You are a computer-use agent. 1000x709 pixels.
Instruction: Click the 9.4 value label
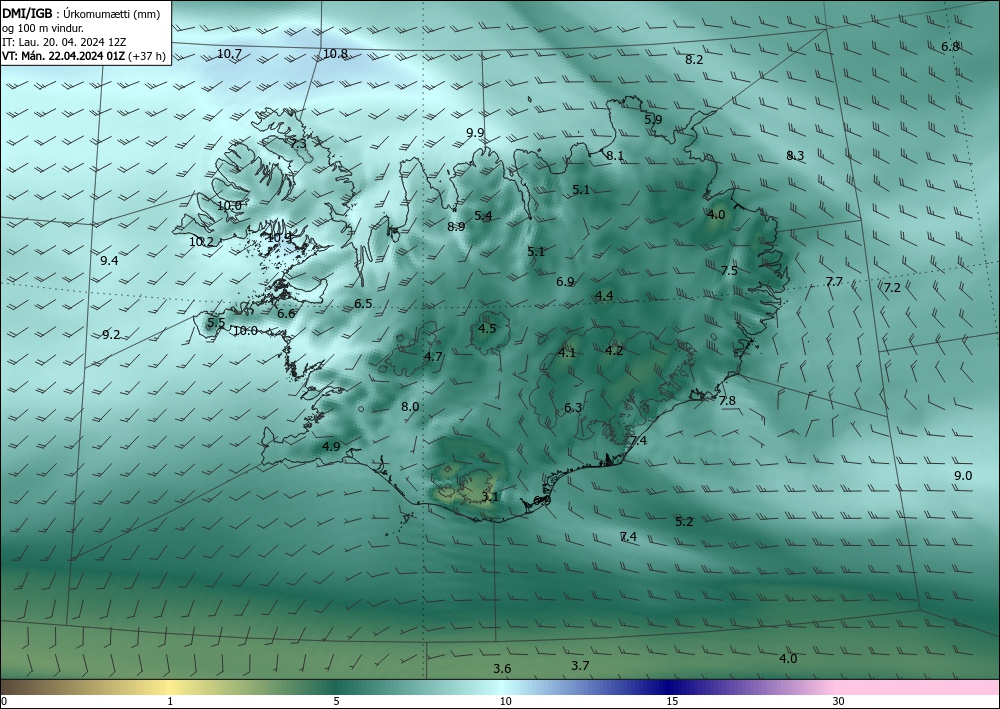(x=109, y=260)
